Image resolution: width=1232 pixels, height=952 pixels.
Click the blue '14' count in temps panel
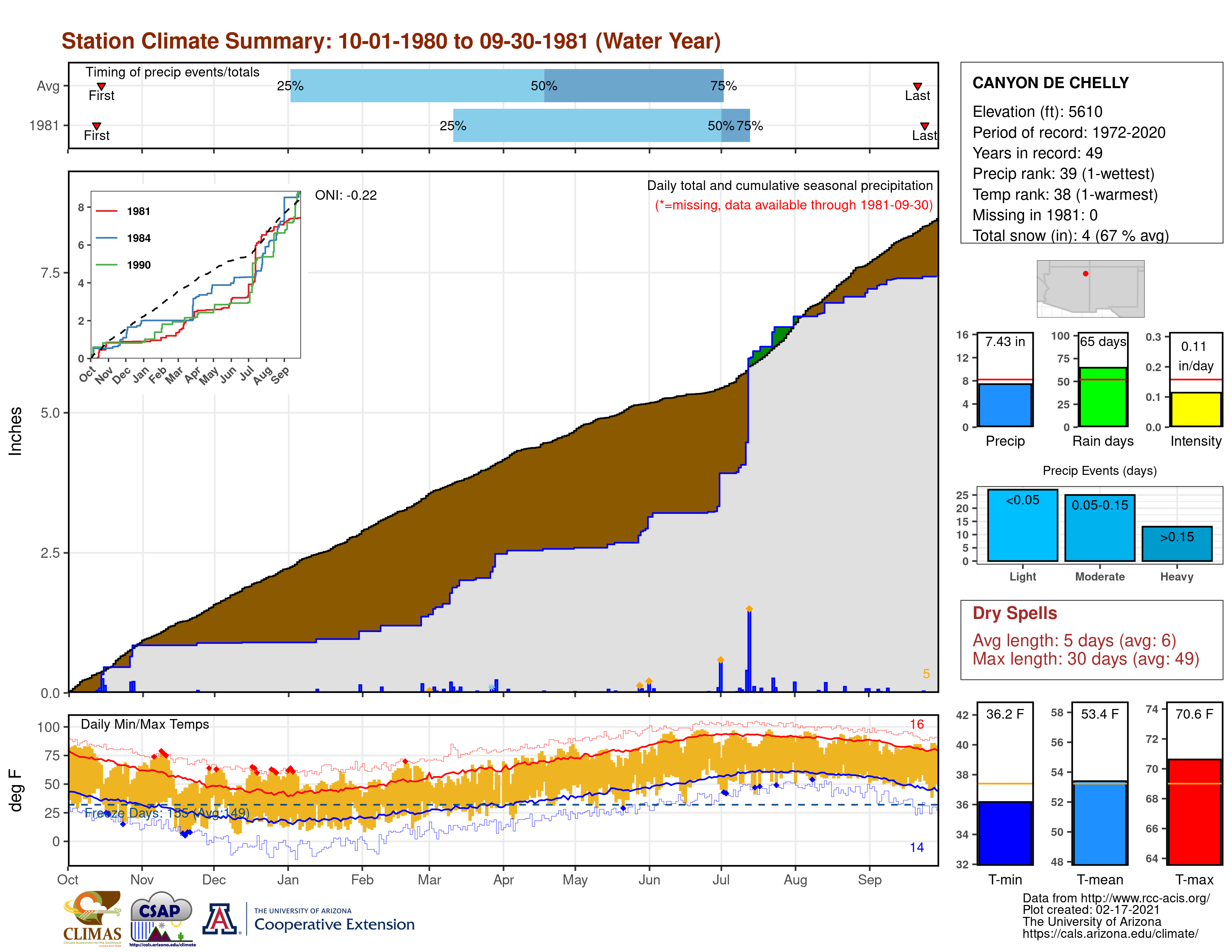click(x=917, y=847)
